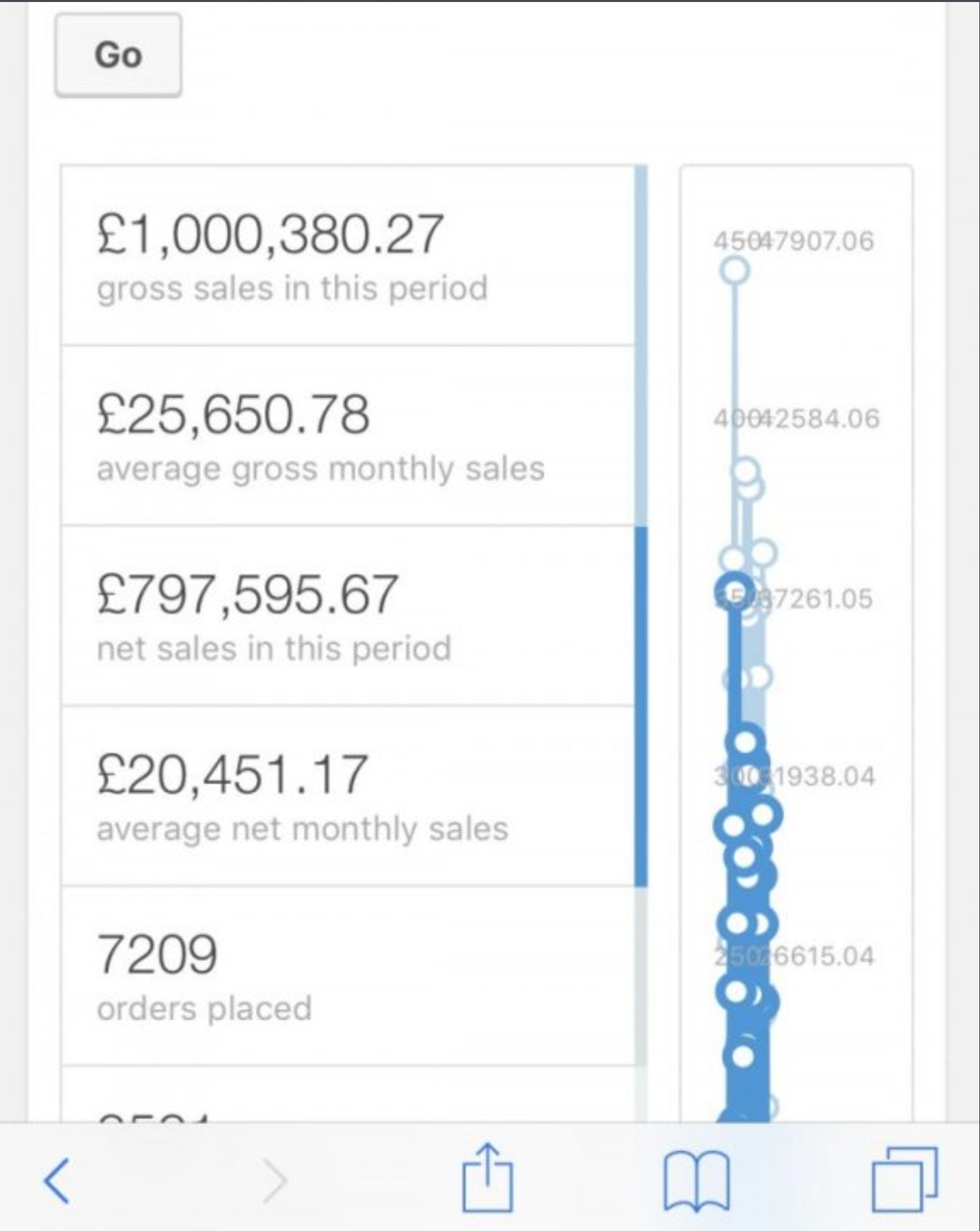Click the topmost light-blue chart data point
980x1231 pixels.
pos(734,270)
